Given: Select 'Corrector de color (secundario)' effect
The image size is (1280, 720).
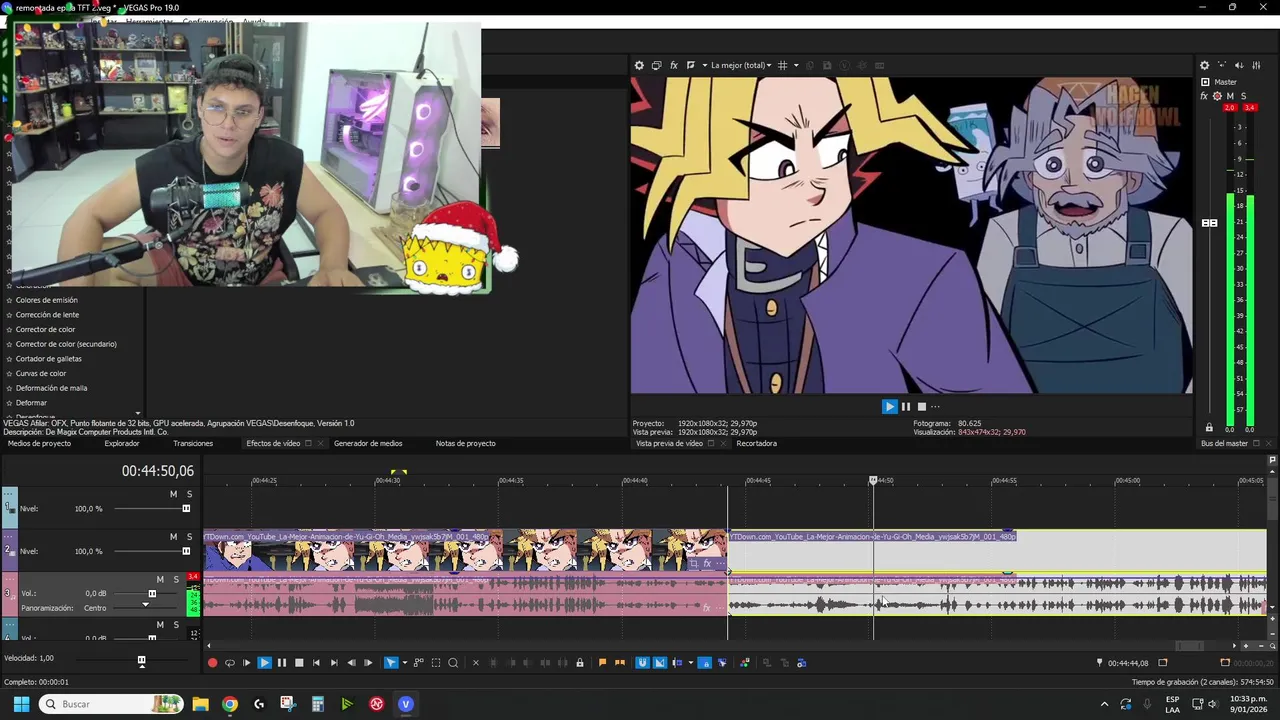Looking at the screenshot, I should pyautogui.click(x=66, y=344).
